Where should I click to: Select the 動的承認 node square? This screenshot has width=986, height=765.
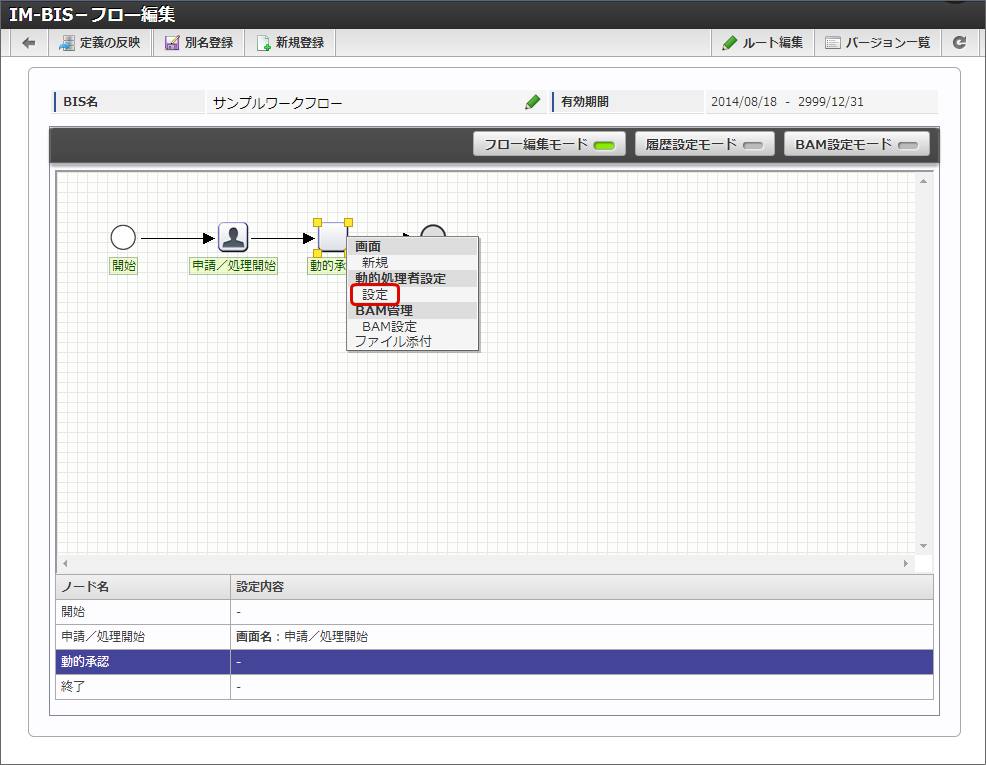(x=332, y=237)
